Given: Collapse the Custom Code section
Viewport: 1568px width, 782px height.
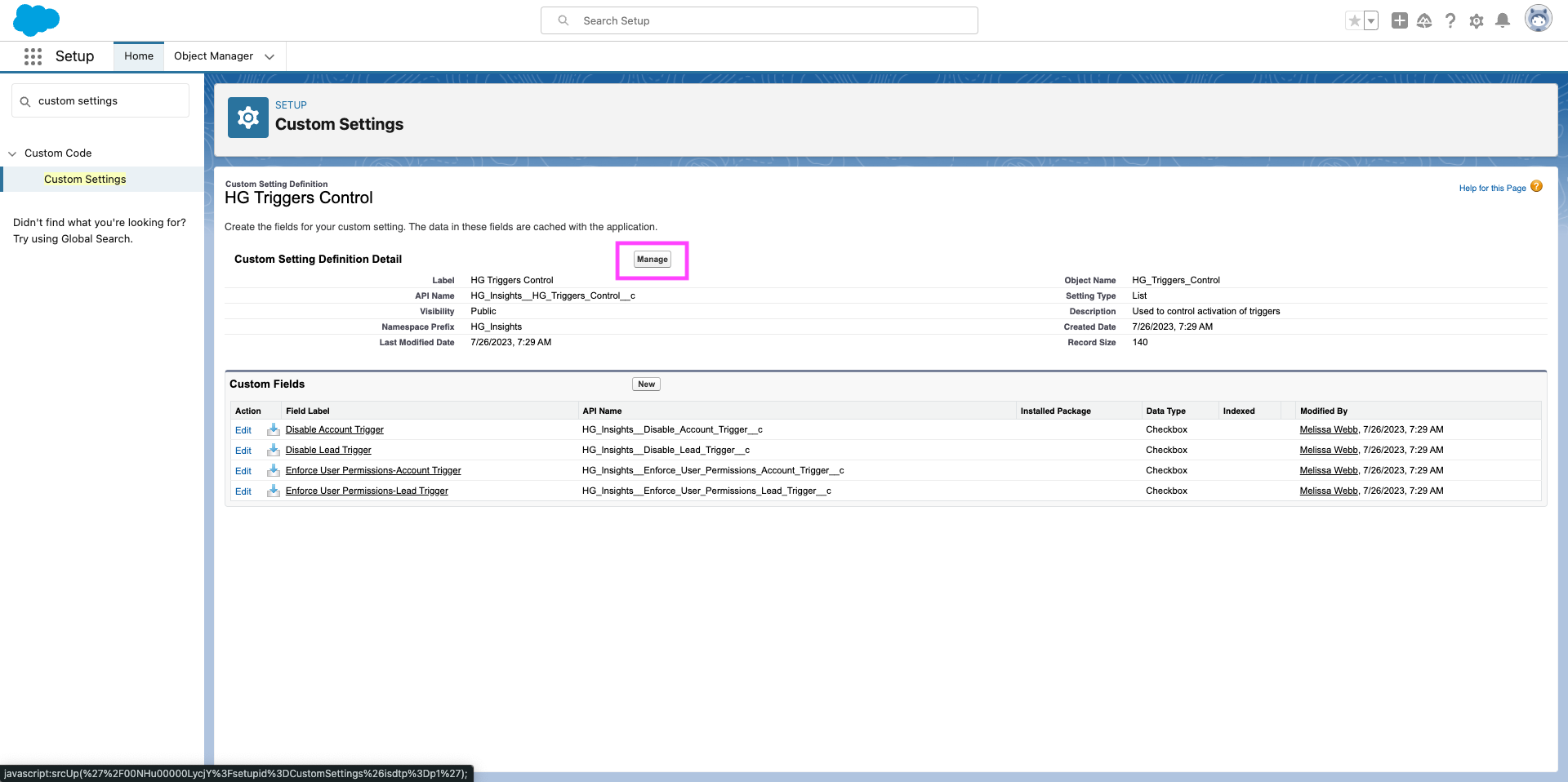Looking at the screenshot, I should click(12, 153).
